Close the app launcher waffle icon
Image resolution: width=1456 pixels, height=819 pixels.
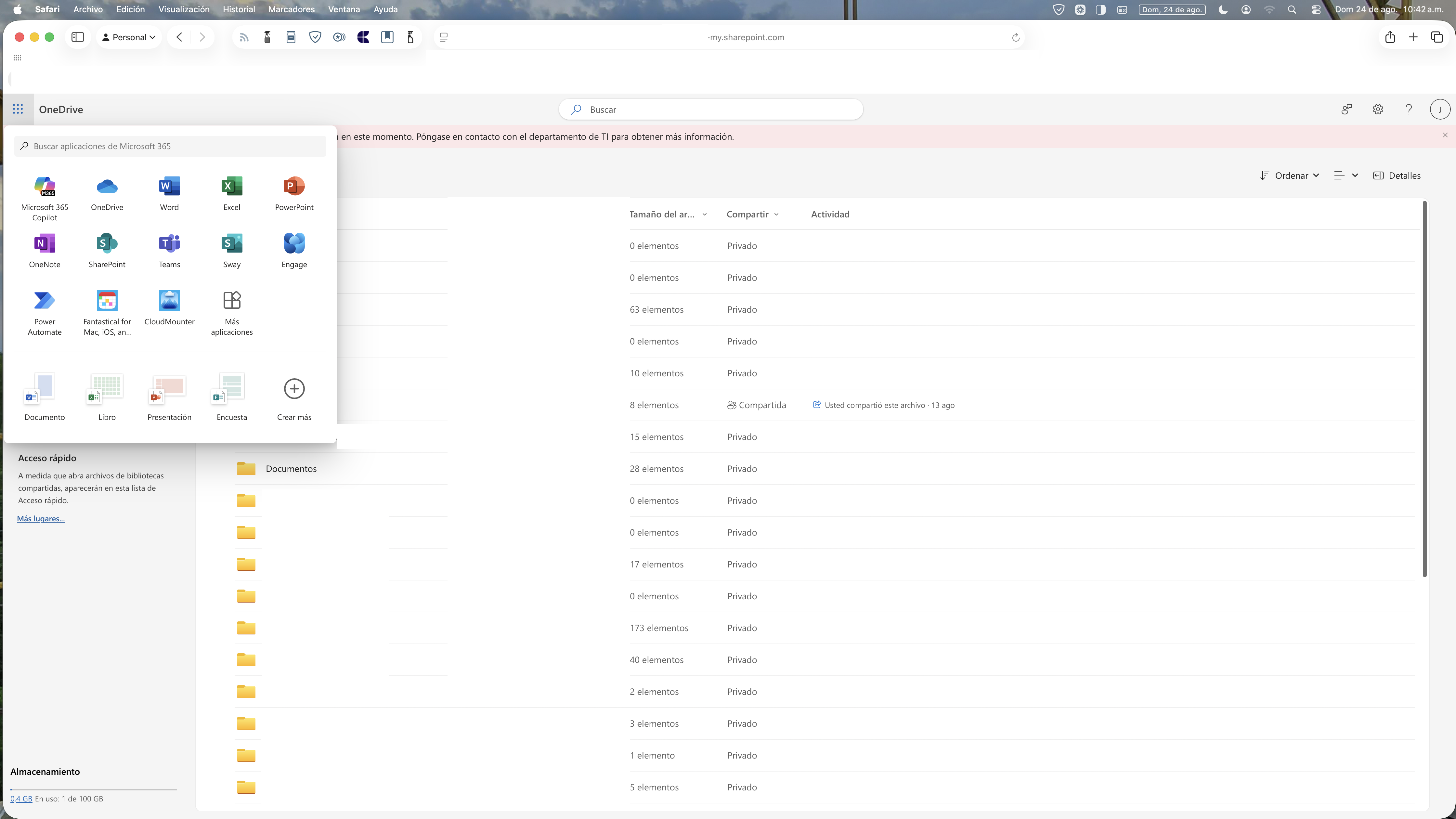click(x=18, y=109)
